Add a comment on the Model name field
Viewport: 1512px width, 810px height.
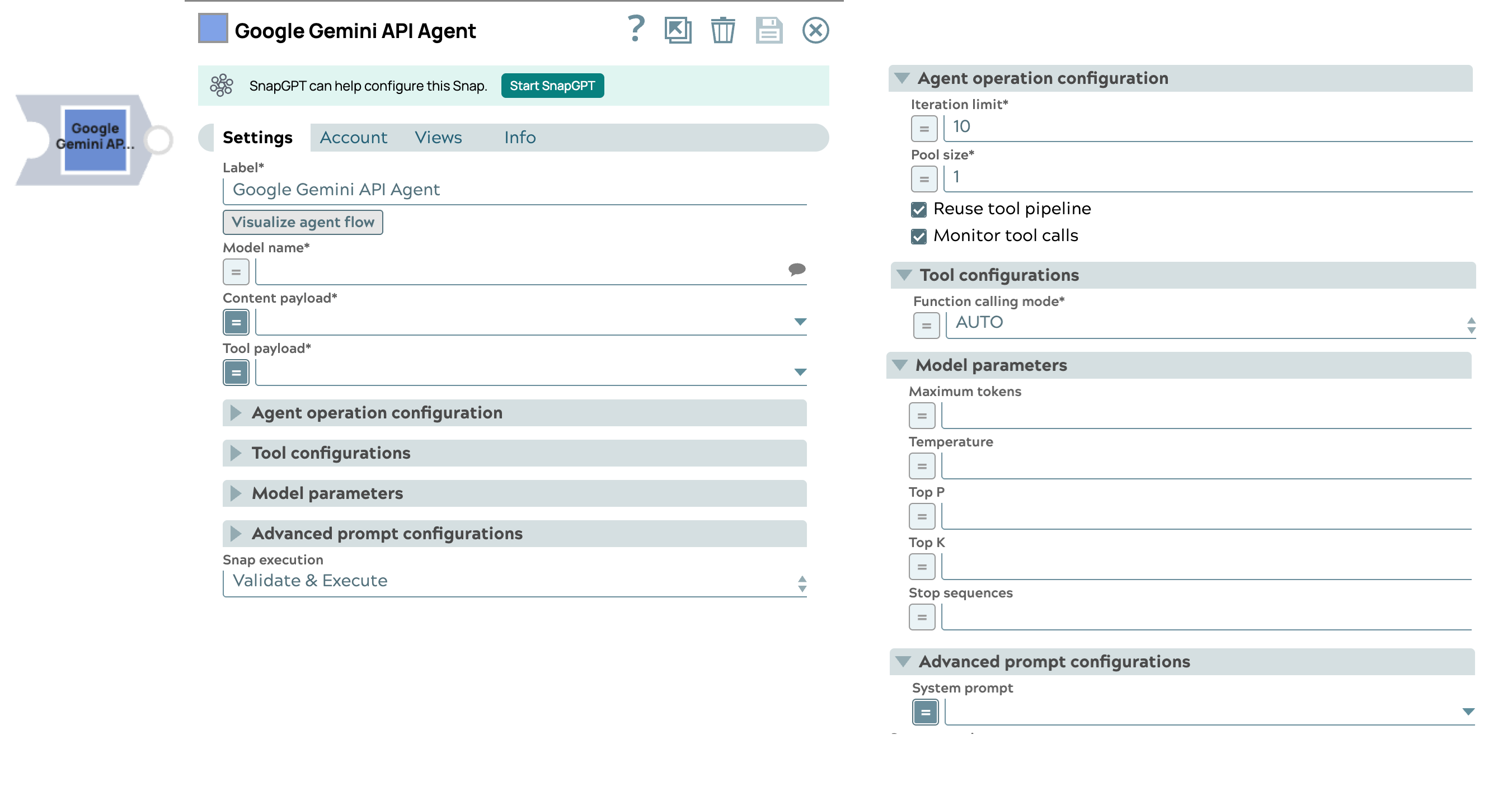[x=797, y=271]
